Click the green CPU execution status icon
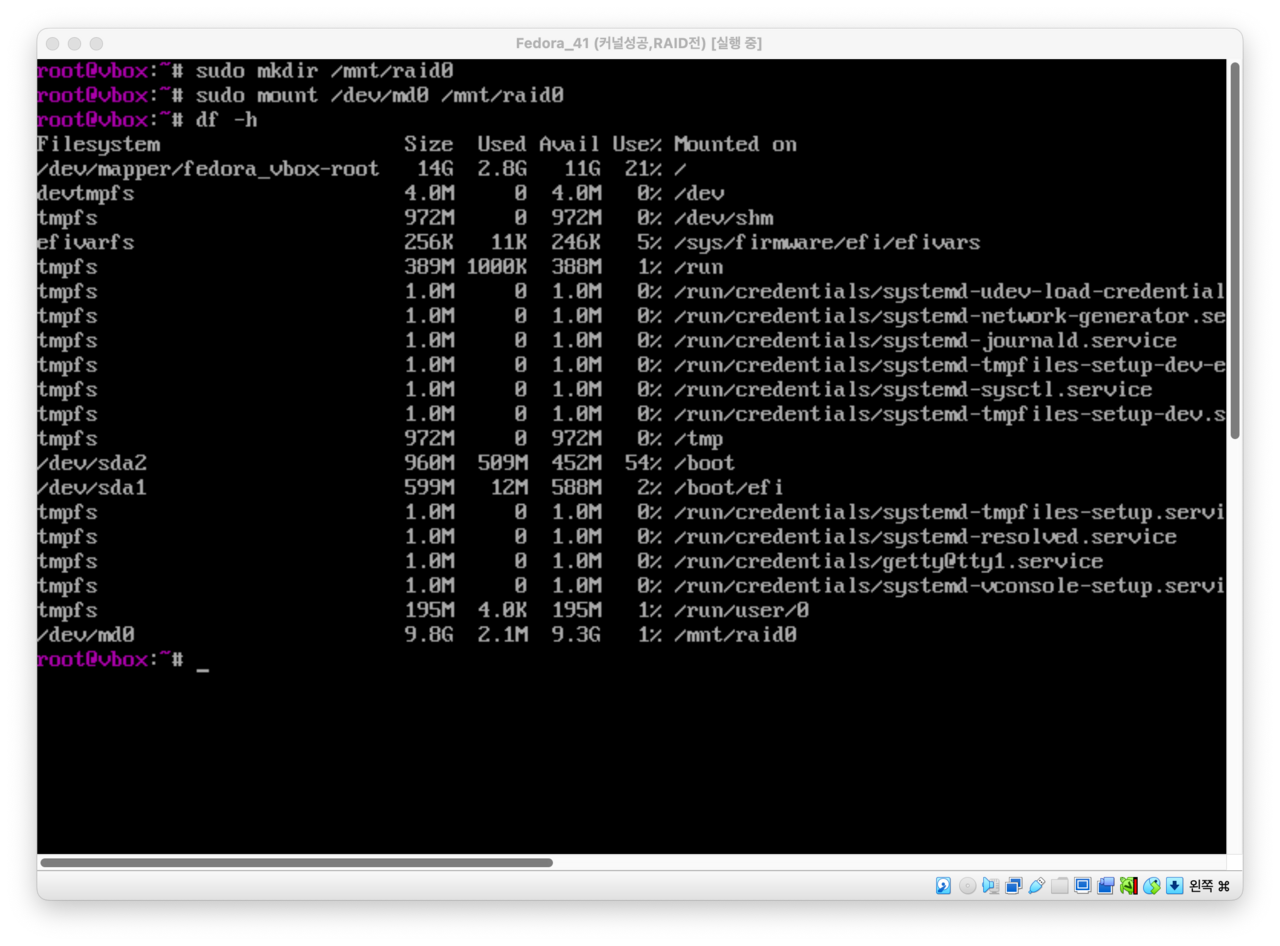Image resolution: width=1280 pixels, height=946 pixels. tap(1129, 885)
